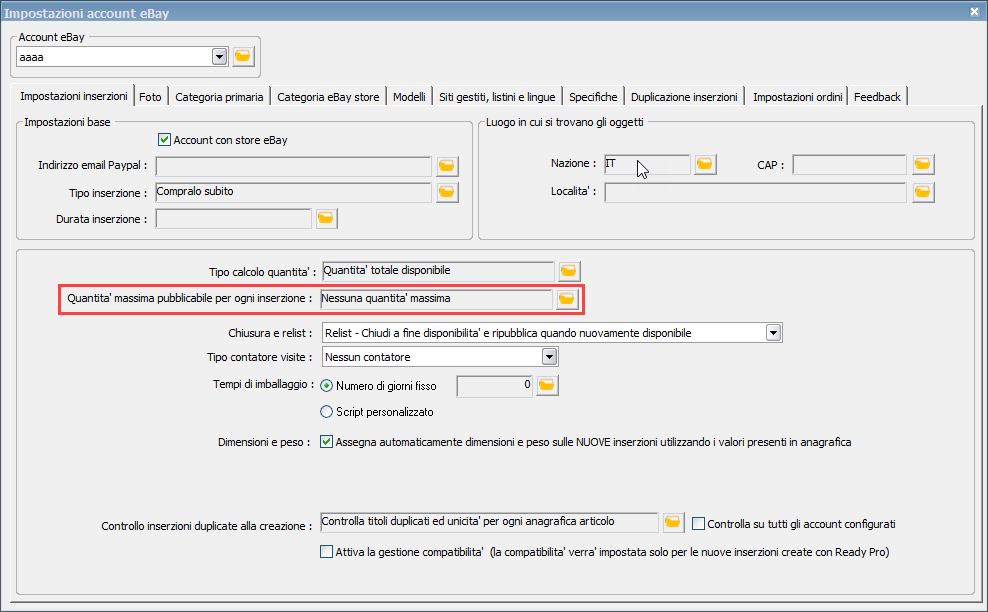Screen dimensions: 988x612
Task: Open folder icon next to Account eBay combo
Action: click(x=243, y=57)
